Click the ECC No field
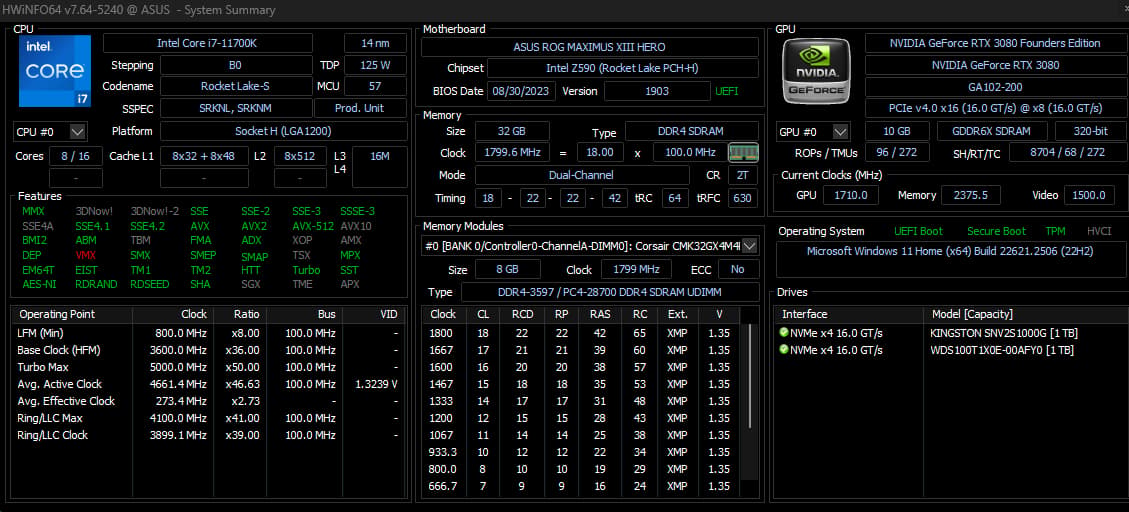This screenshot has width=1129, height=512. (x=738, y=269)
